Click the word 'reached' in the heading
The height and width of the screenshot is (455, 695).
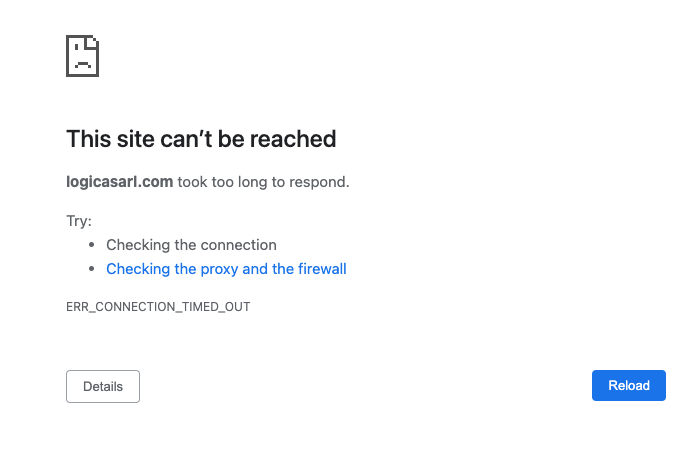298,138
